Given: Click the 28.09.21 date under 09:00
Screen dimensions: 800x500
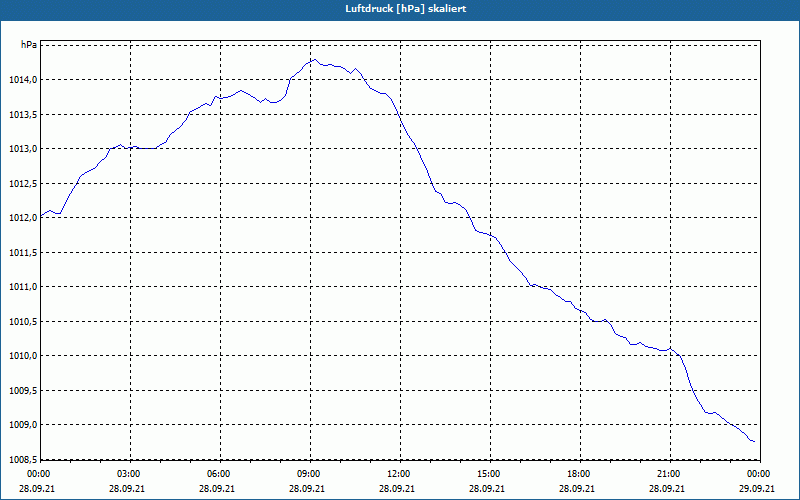Looking at the screenshot, I should pyautogui.click(x=307, y=488).
